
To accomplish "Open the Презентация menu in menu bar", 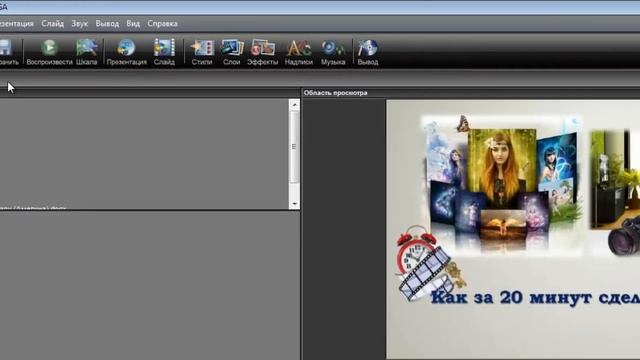I will [x=17, y=24].
